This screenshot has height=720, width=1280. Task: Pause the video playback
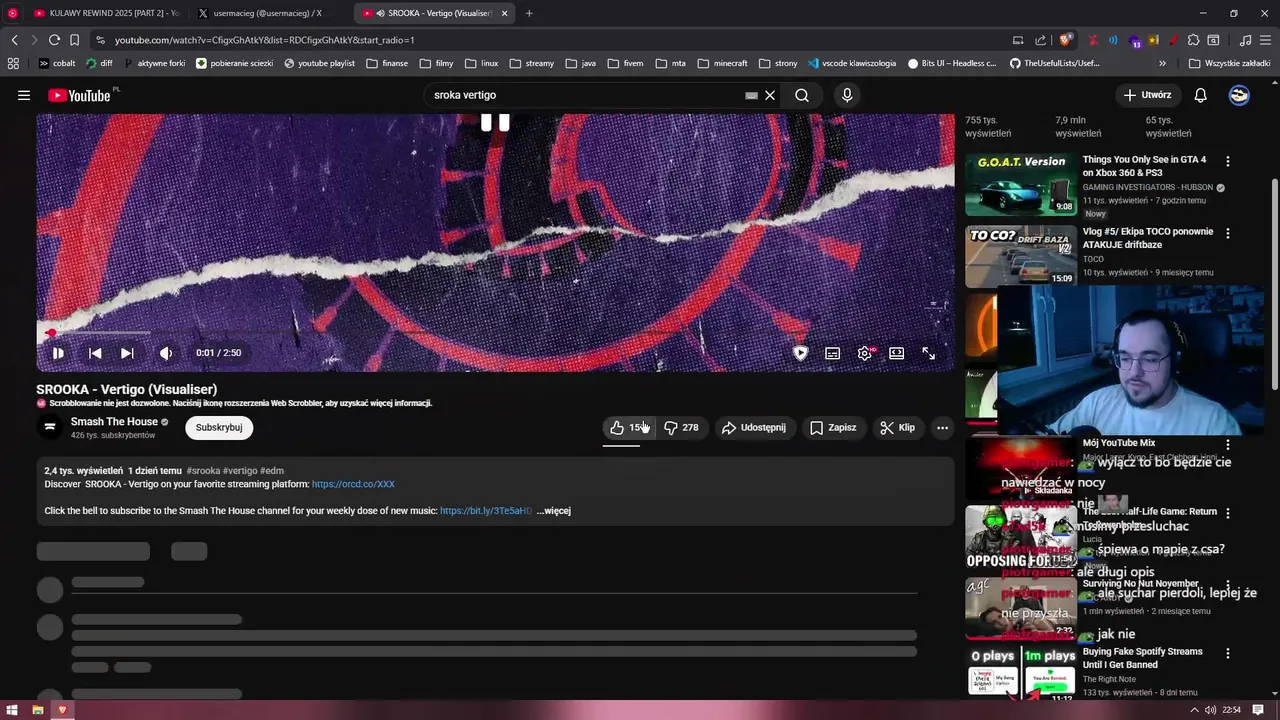pyautogui.click(x=58, y=353)
